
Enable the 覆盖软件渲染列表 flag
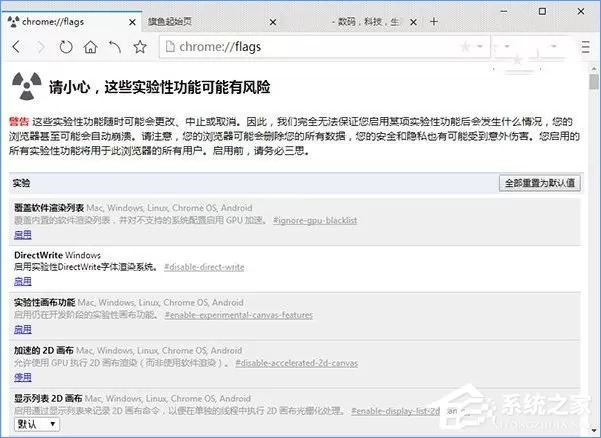pos(23,235)
